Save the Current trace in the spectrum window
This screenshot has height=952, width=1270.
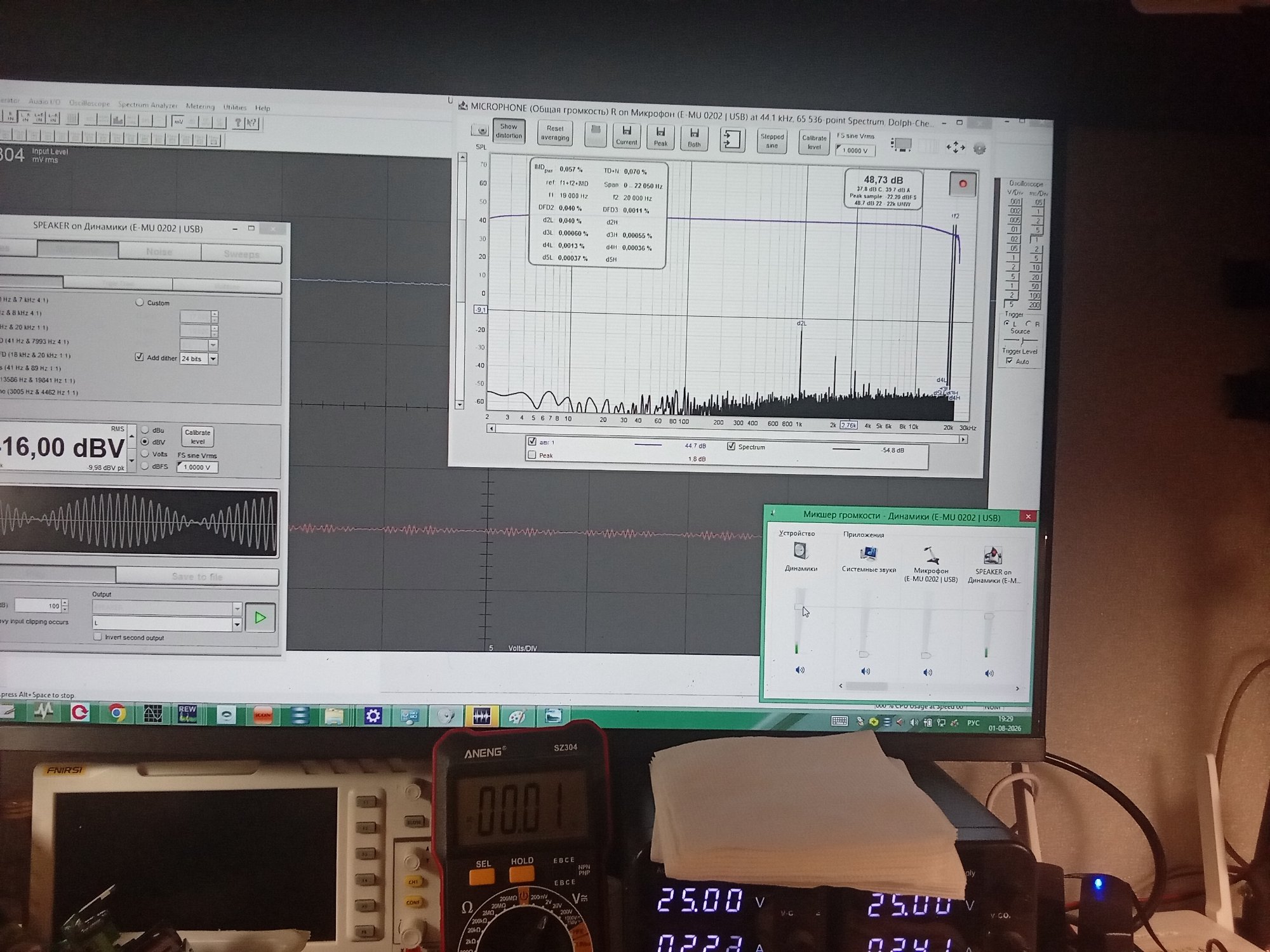pos(626,136)
